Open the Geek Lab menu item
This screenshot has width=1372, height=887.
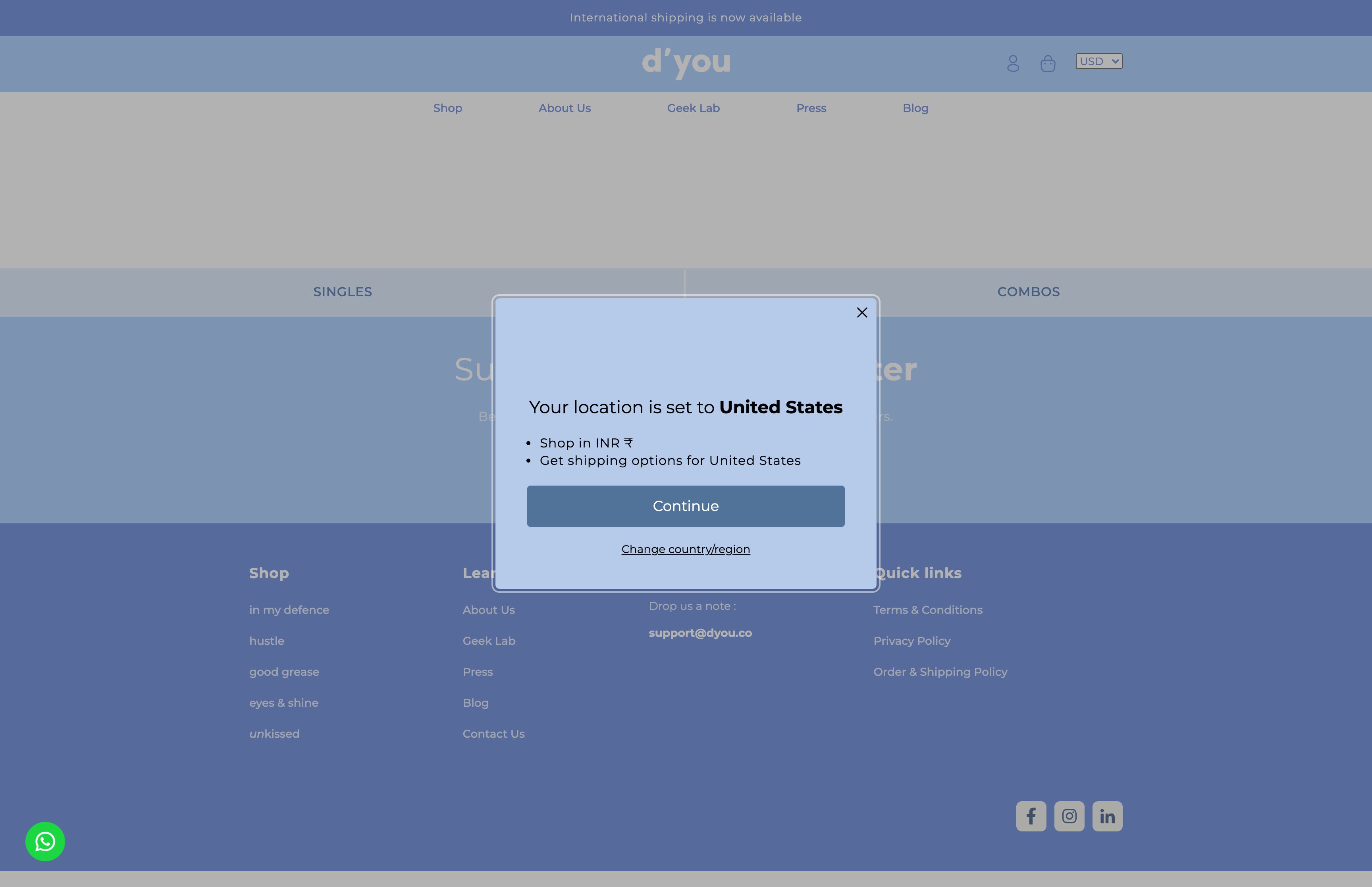[x=693, y=108]
